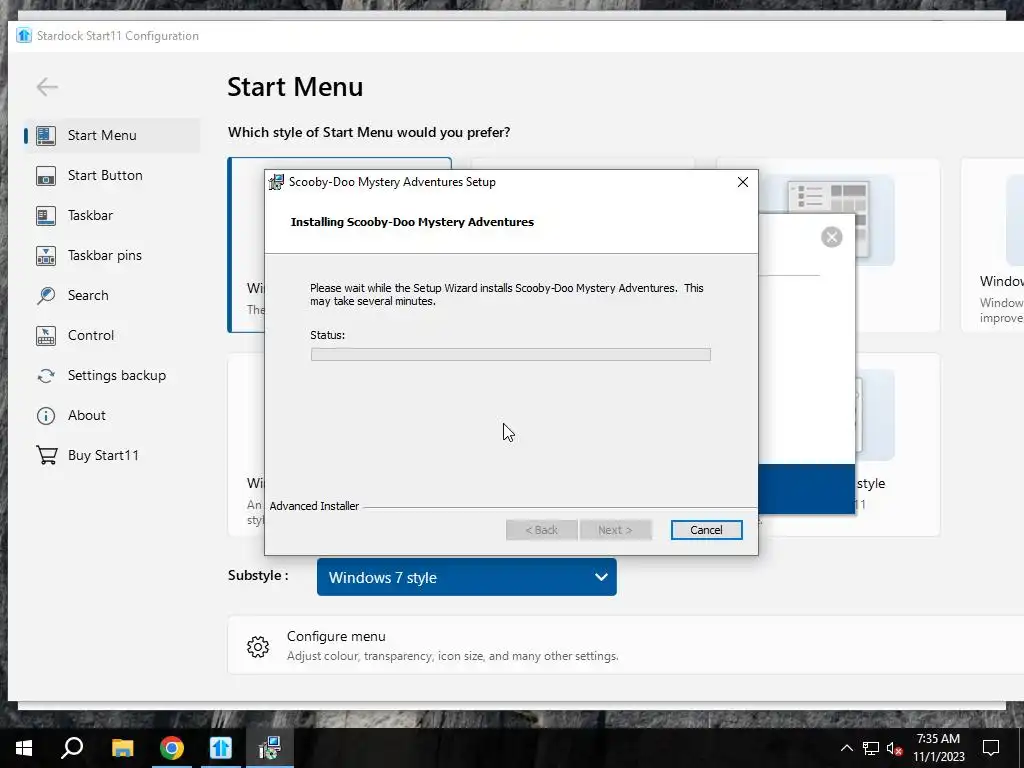Click 'Adjust colour, transparency, icon size' description
This screenshot has height=768, width=1024.
[x=453, y=656]
